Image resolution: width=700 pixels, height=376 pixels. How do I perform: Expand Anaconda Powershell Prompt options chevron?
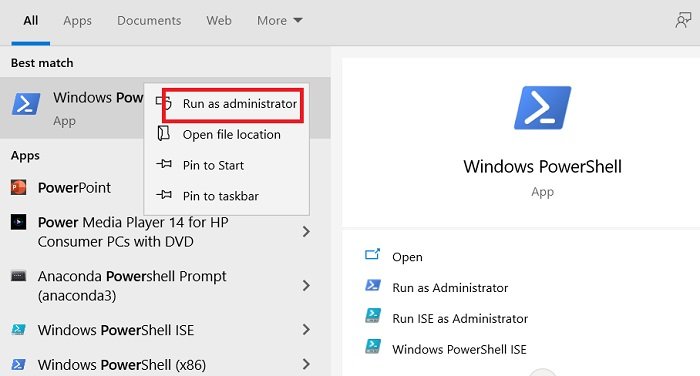[x=306, y=285]
